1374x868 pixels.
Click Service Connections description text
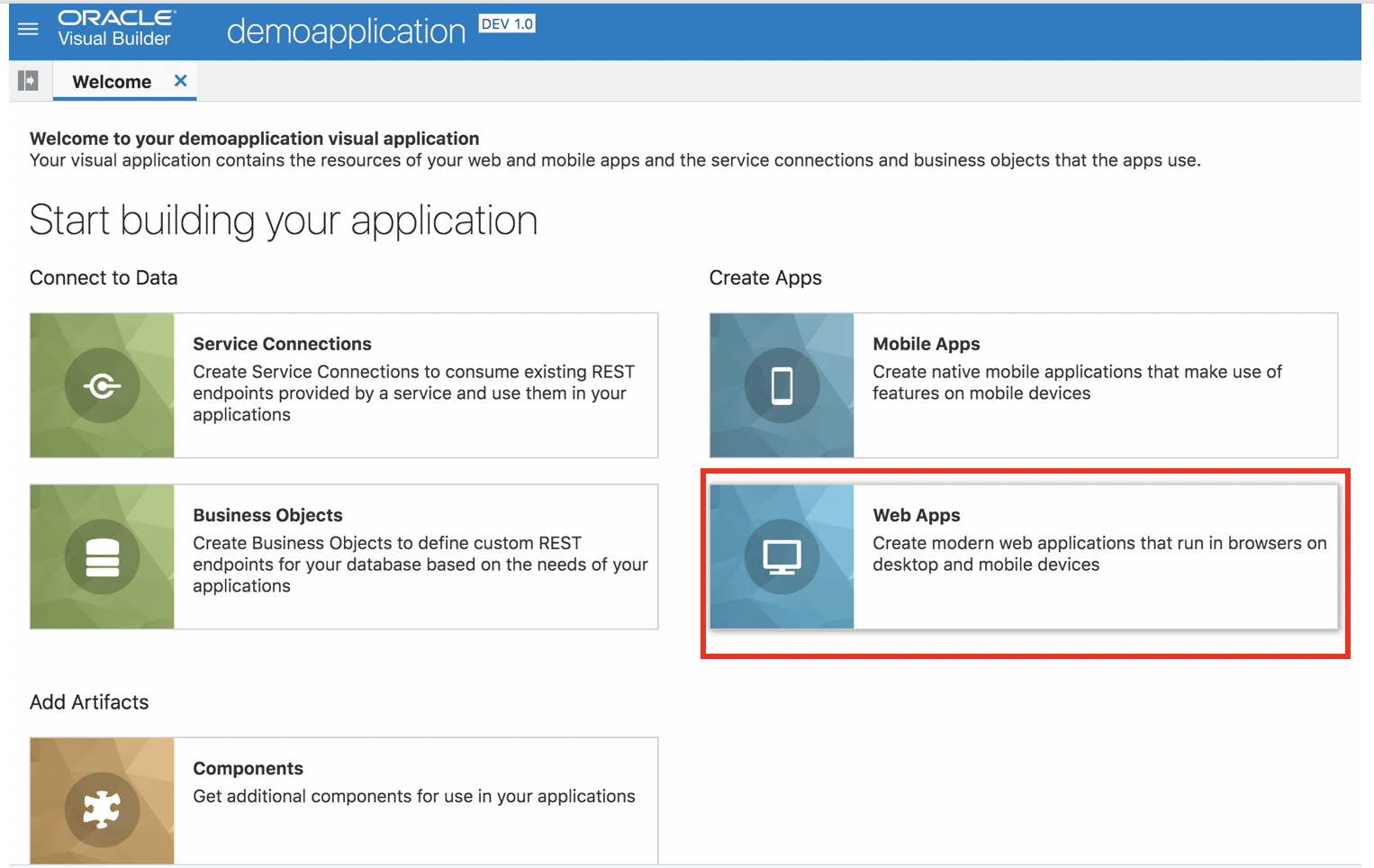point(413,393)
